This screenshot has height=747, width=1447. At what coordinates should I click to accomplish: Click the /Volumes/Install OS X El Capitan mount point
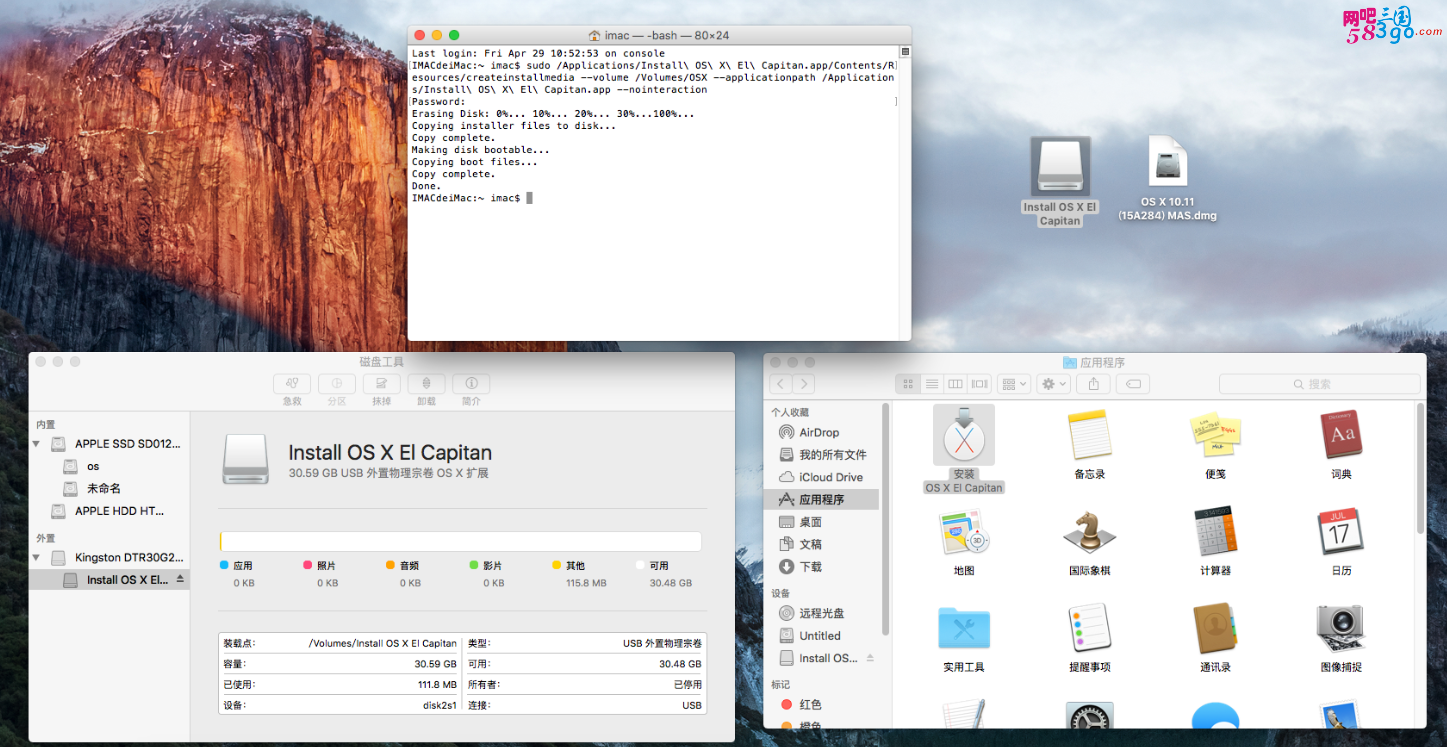382,644
